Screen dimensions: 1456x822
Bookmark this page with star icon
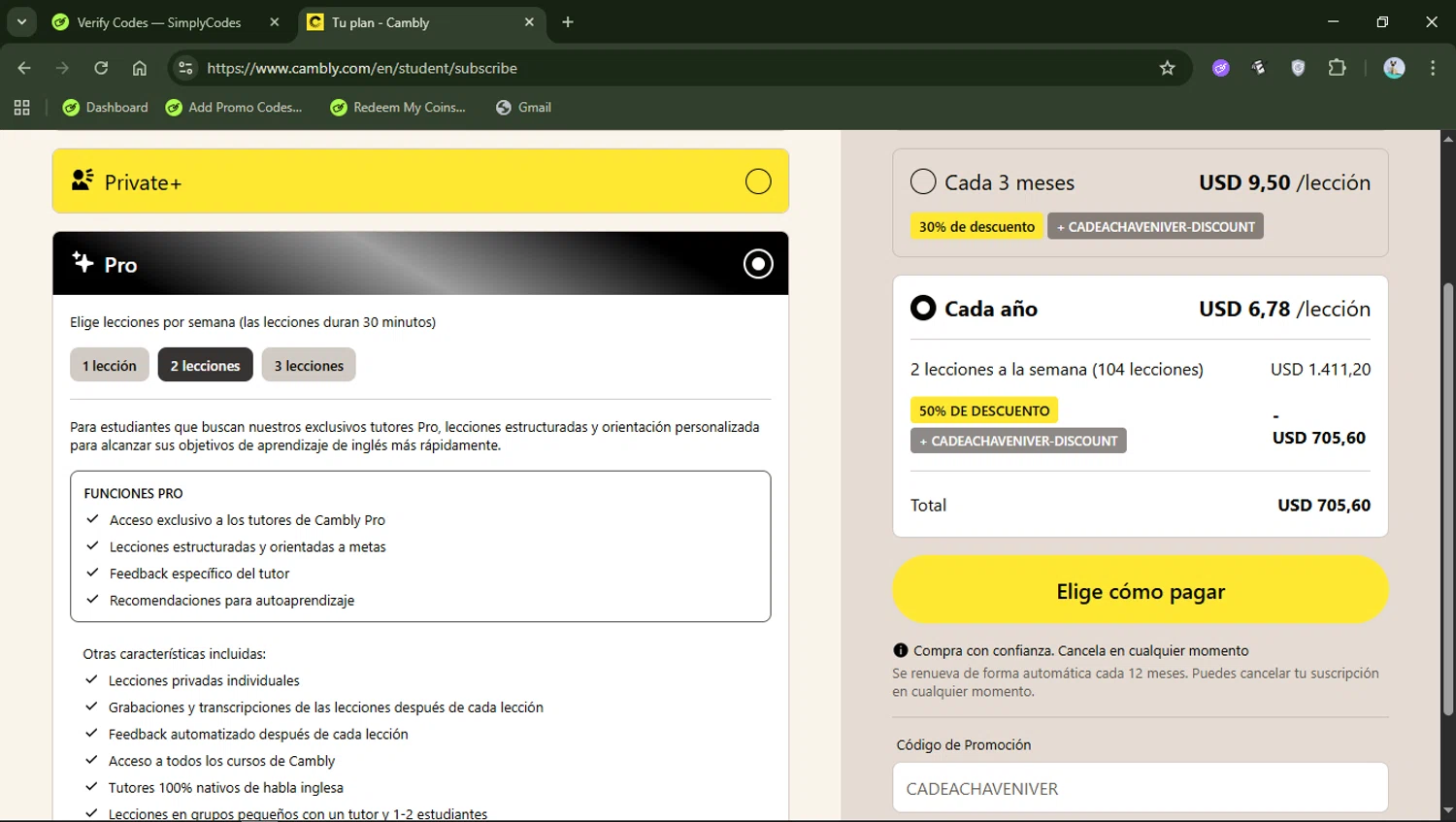(1167, 68)
